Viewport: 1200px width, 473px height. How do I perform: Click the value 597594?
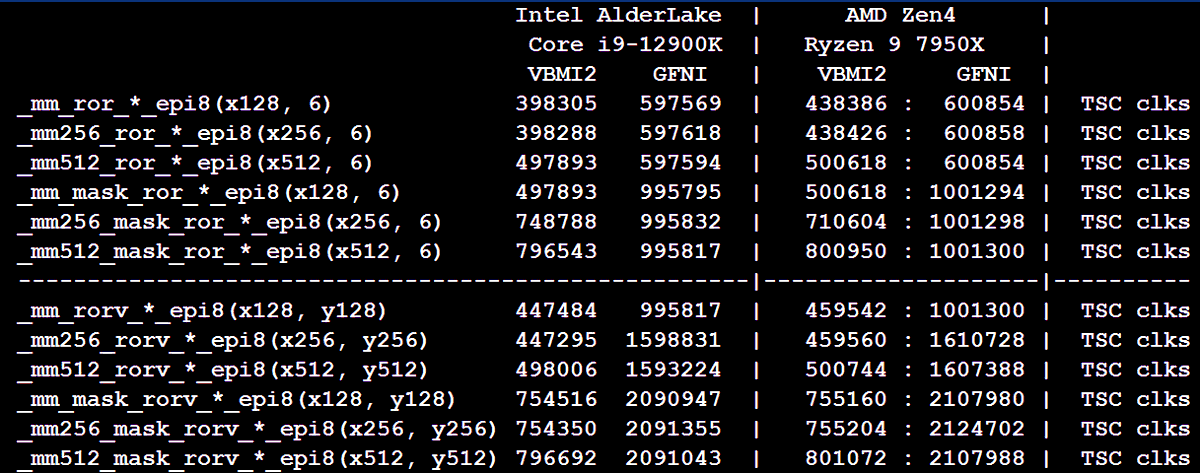click(x=680, y=162)
